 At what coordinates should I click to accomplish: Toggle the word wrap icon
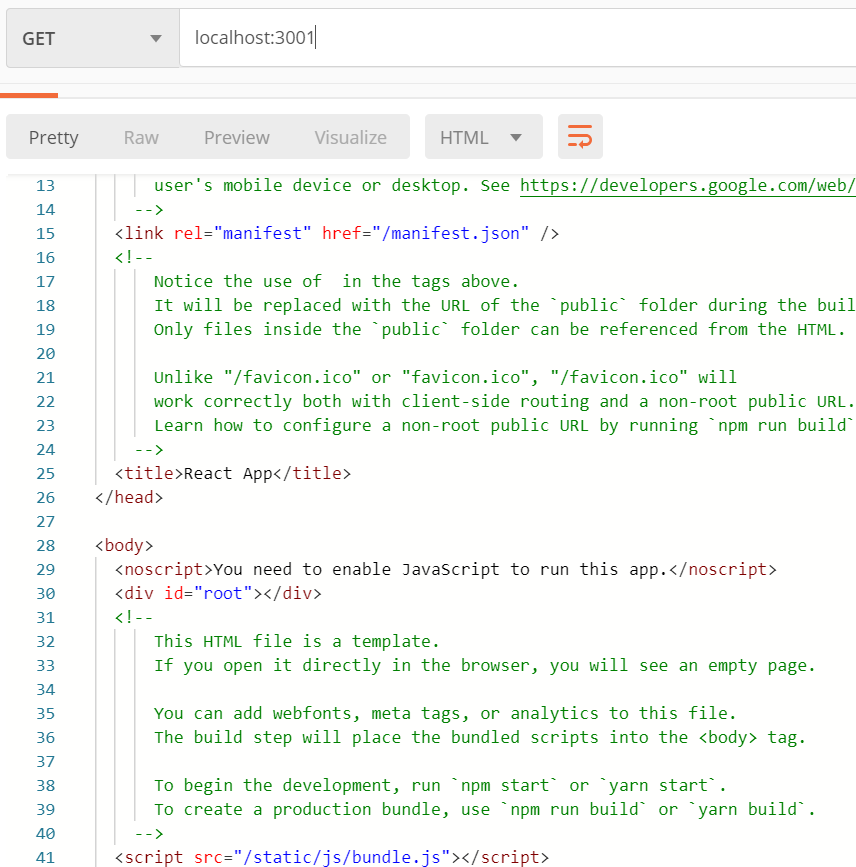580,137
